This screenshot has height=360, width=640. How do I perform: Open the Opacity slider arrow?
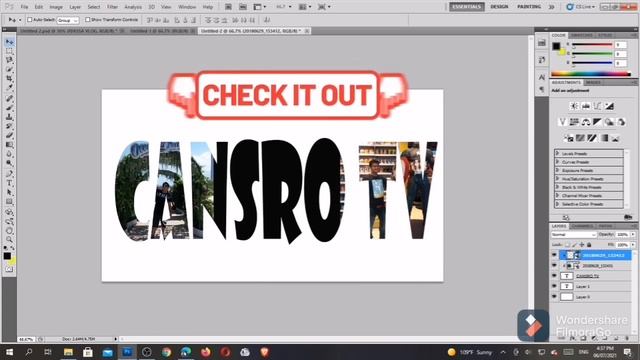click(633, 235)
